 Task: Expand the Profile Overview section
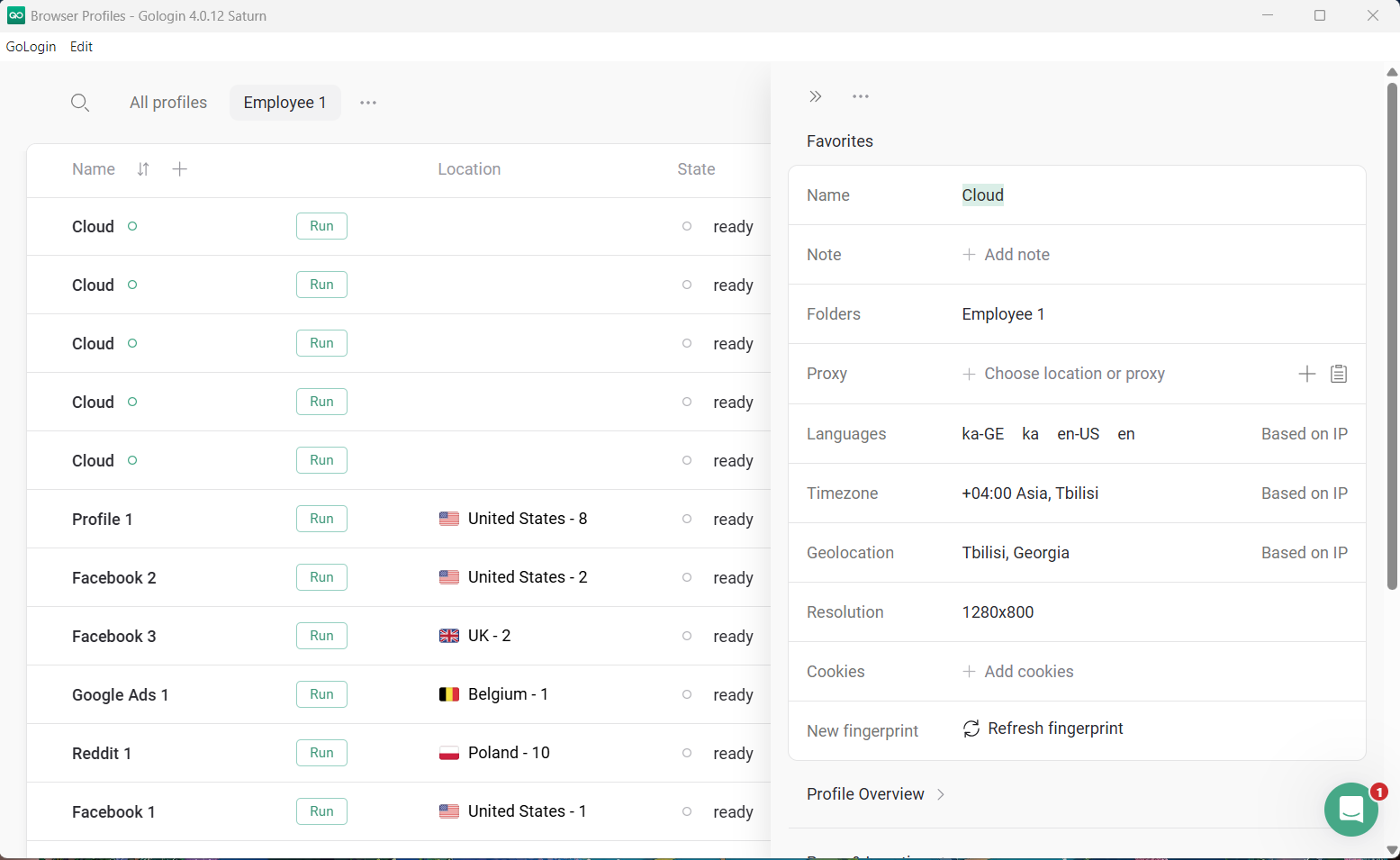(875, 794)
